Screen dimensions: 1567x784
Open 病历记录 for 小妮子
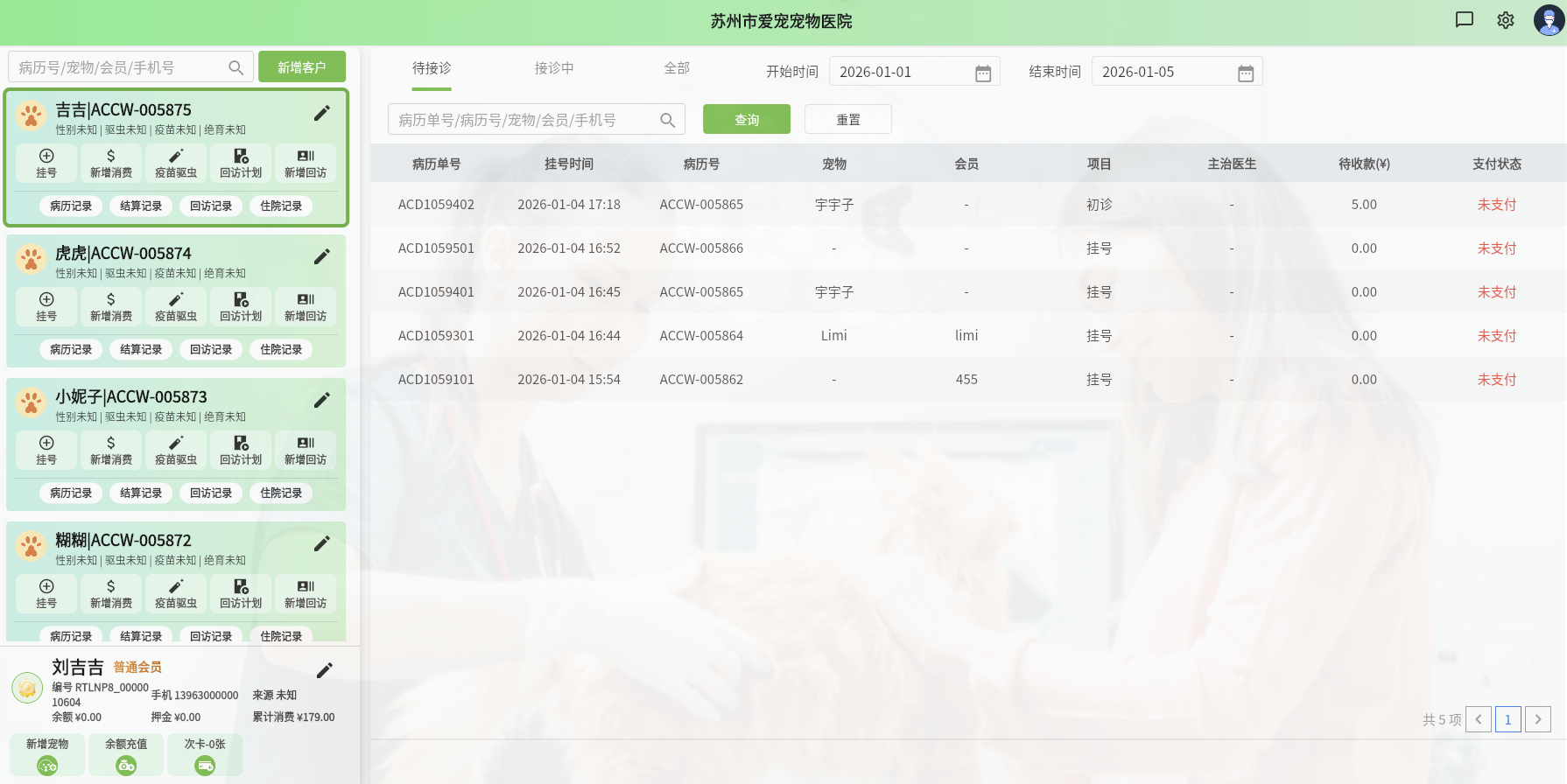[x=71, y=493]
